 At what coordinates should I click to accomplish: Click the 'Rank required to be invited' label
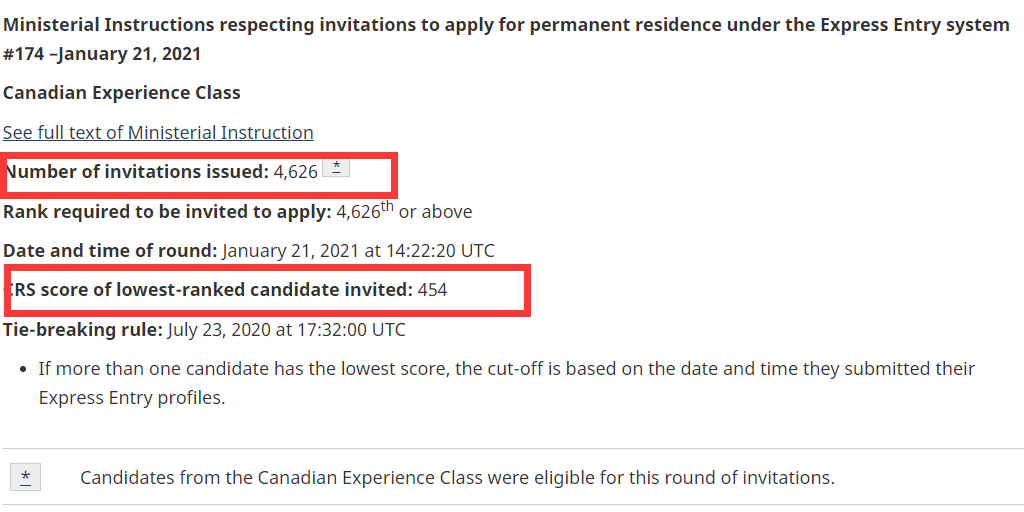pyautogui.click(x=167, y=212)
